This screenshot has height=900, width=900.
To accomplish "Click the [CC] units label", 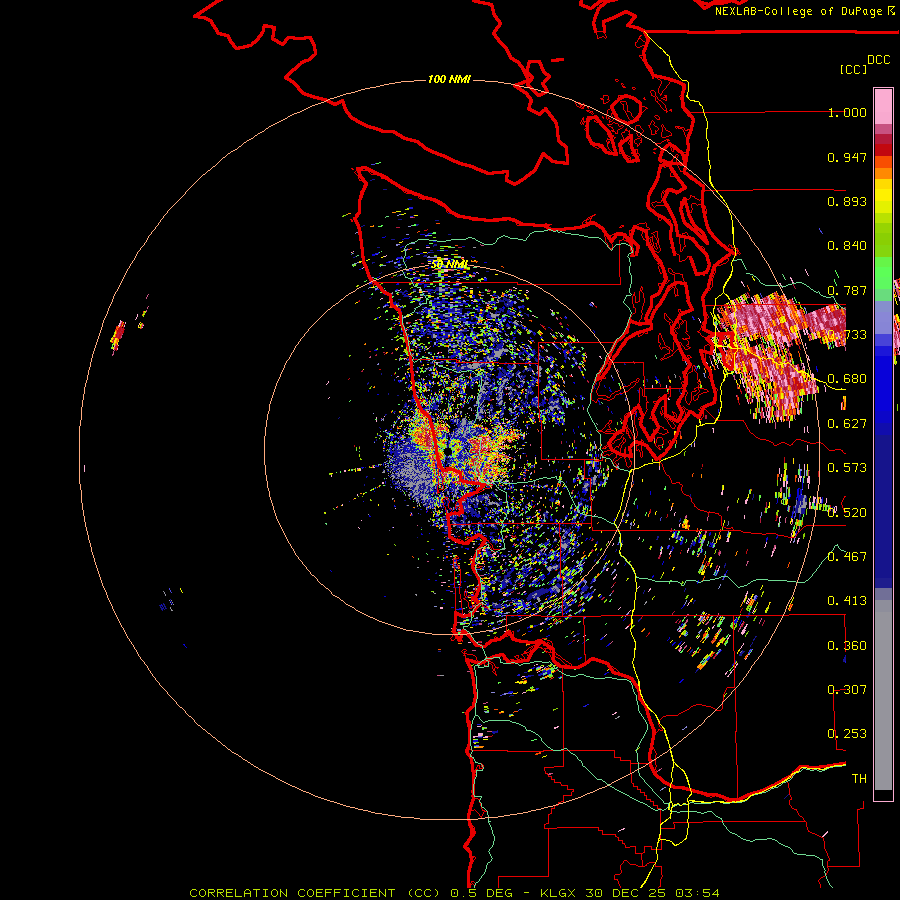I will (853, 69).
